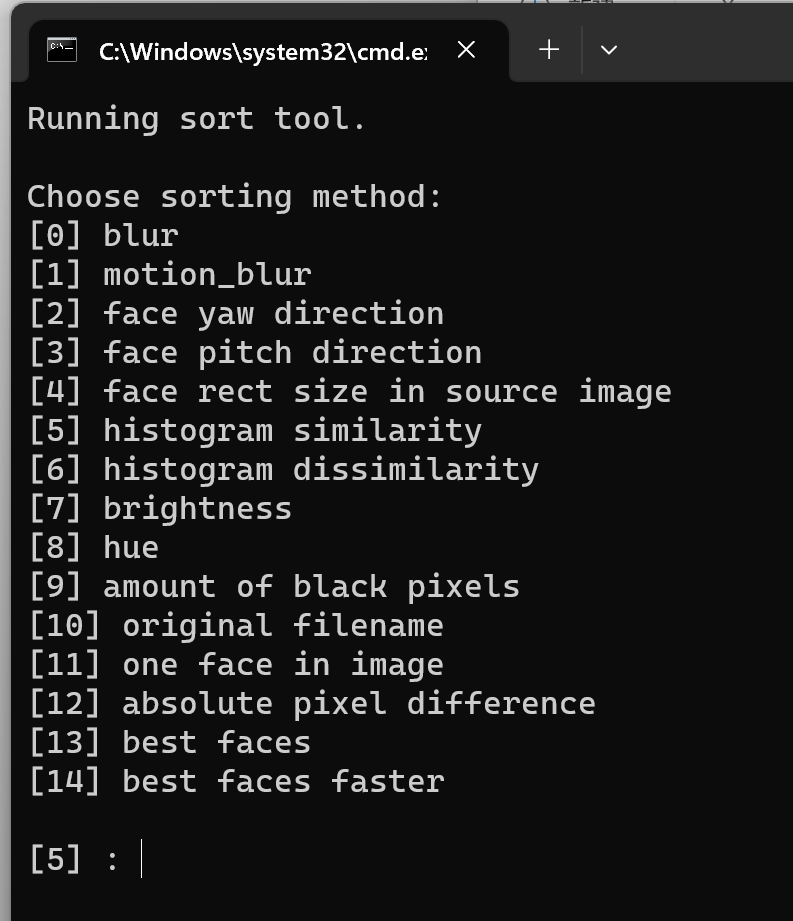Click the '[1] motion_blur' line
The height and width of the screenshot is (921, 793).
tap(170, 274)
